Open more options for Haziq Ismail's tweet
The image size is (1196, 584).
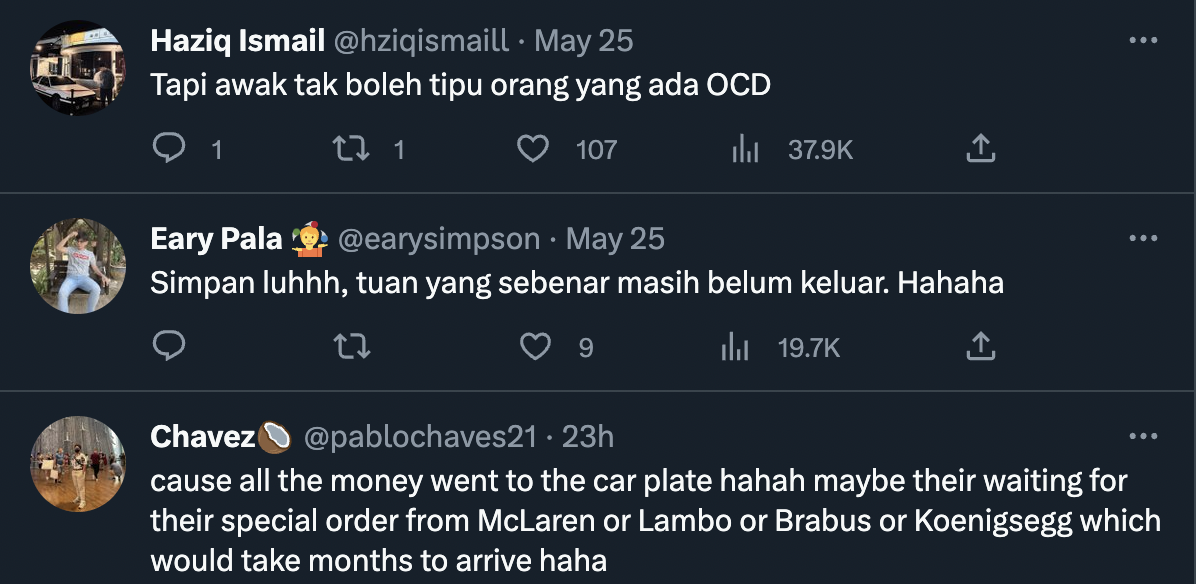(1143, 41)
